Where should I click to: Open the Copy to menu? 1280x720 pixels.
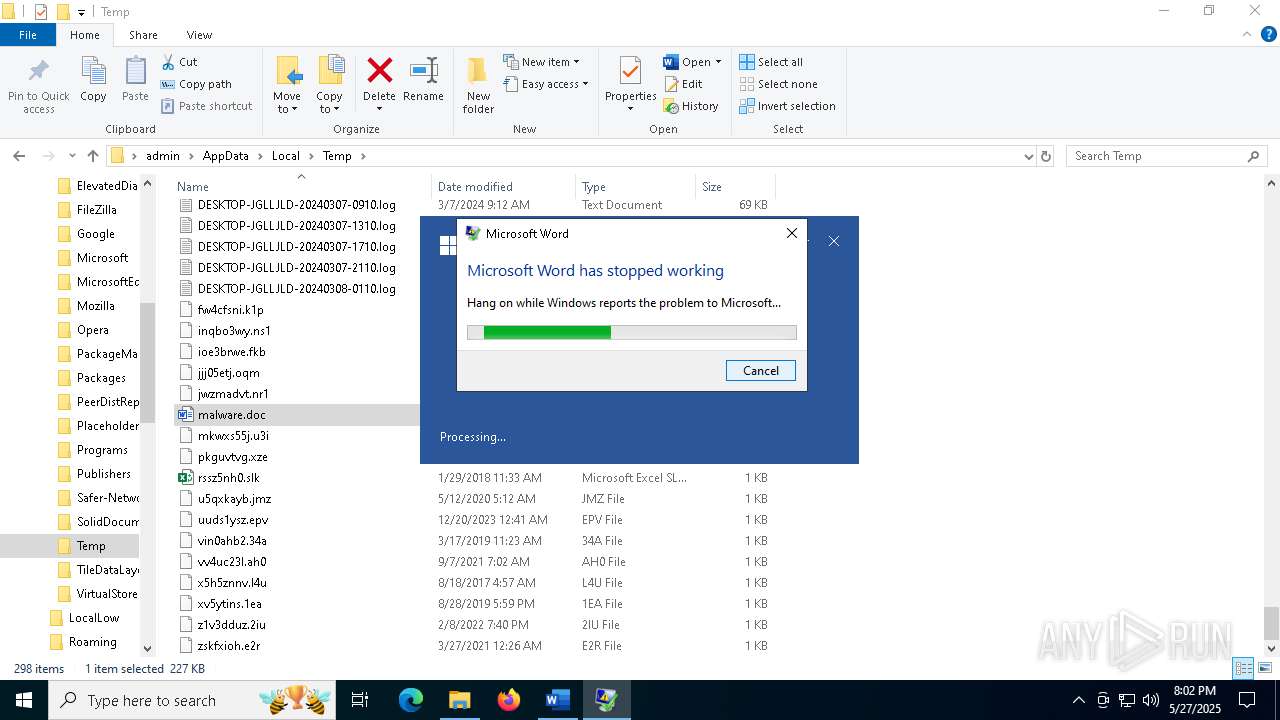[330, 85]
